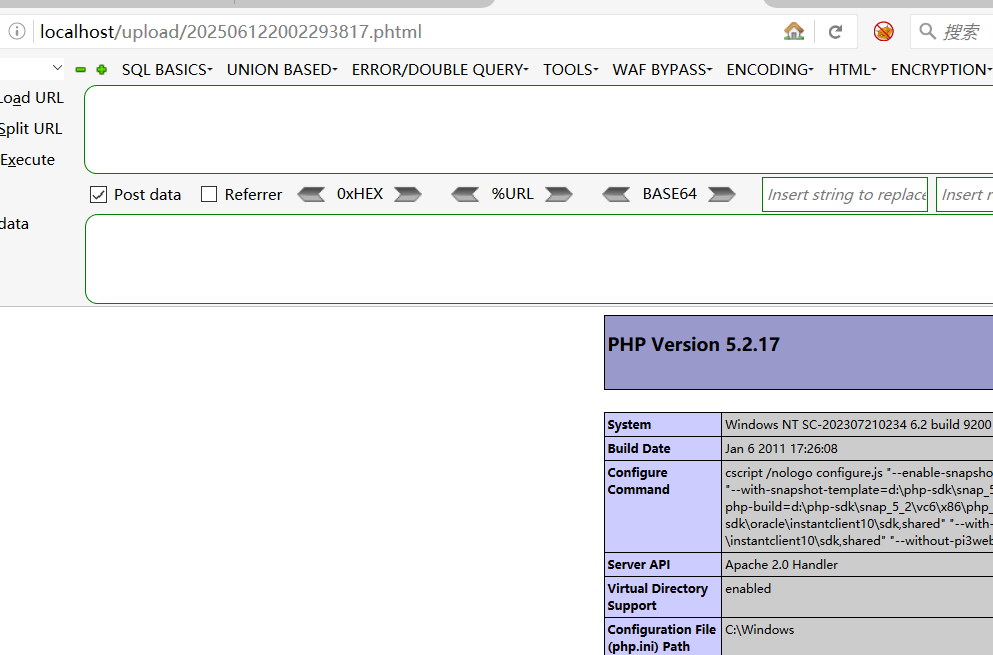Image resolution: width=993 pixels, height=655 pixels.
Task: Click the blocked-content extension icon
Action: click(883, 31)
